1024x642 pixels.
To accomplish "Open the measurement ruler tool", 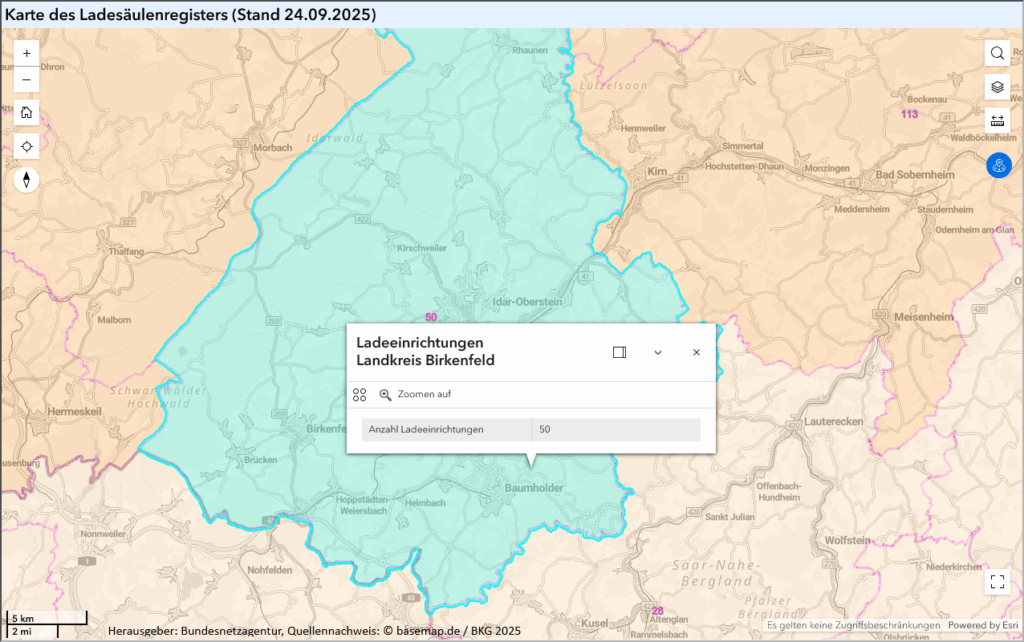I will (x=997, y=121).
